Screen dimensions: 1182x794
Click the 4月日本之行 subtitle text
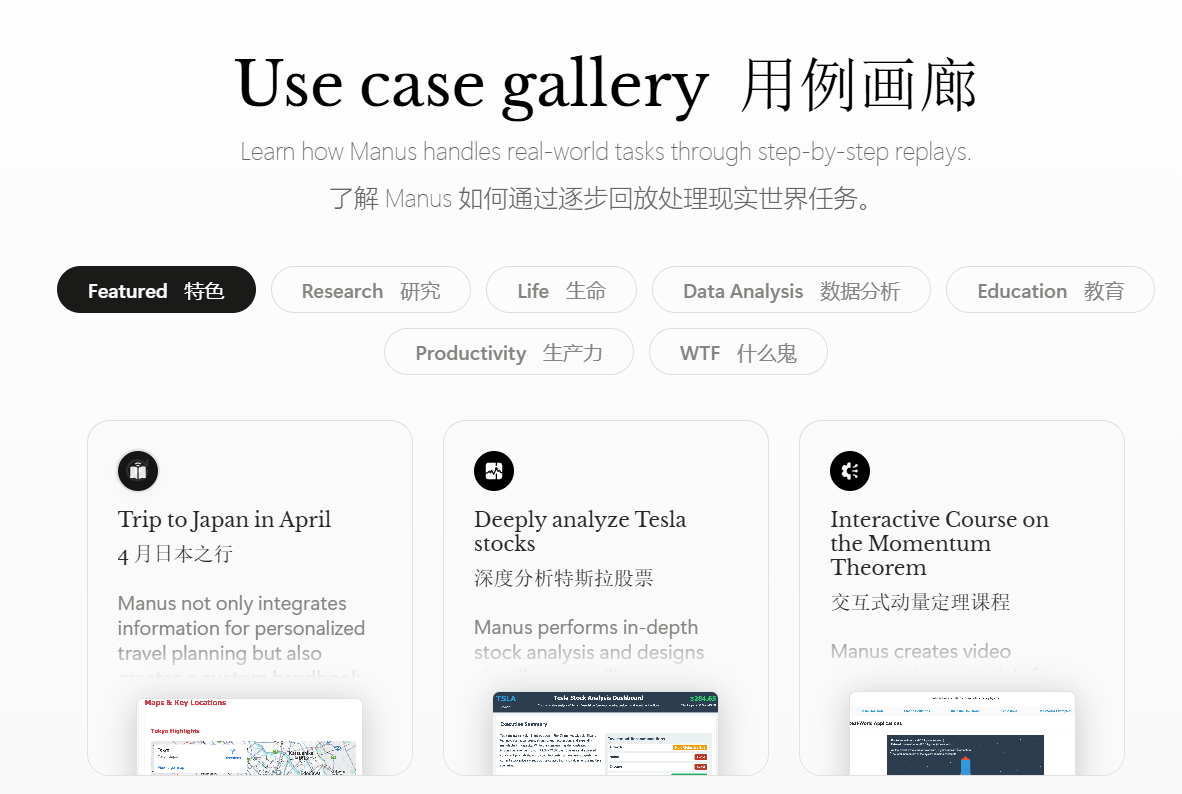tap(175, 554)
